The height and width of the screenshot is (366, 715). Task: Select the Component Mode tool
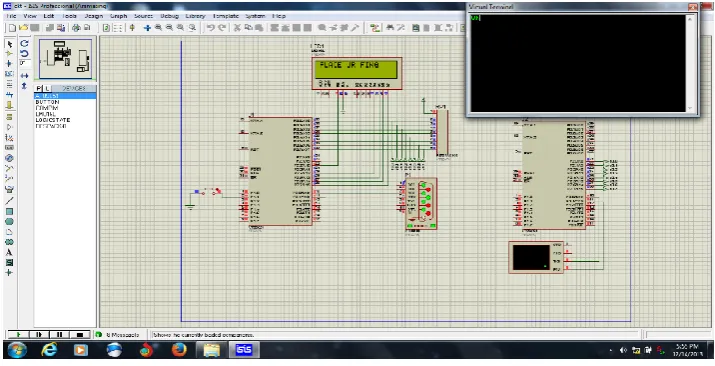(x=9, y=54)
